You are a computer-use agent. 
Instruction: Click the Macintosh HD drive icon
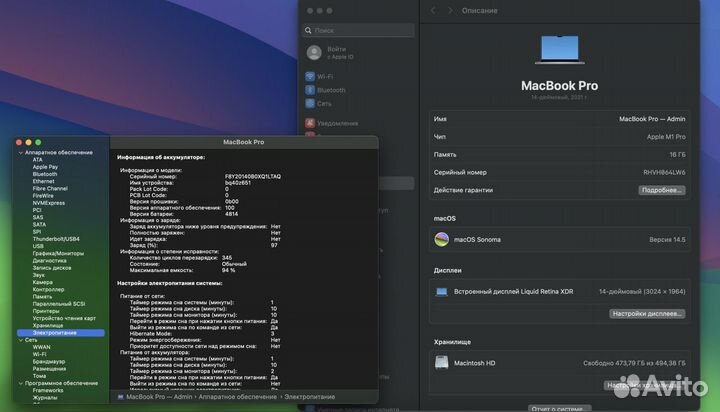tap(441, 362)
